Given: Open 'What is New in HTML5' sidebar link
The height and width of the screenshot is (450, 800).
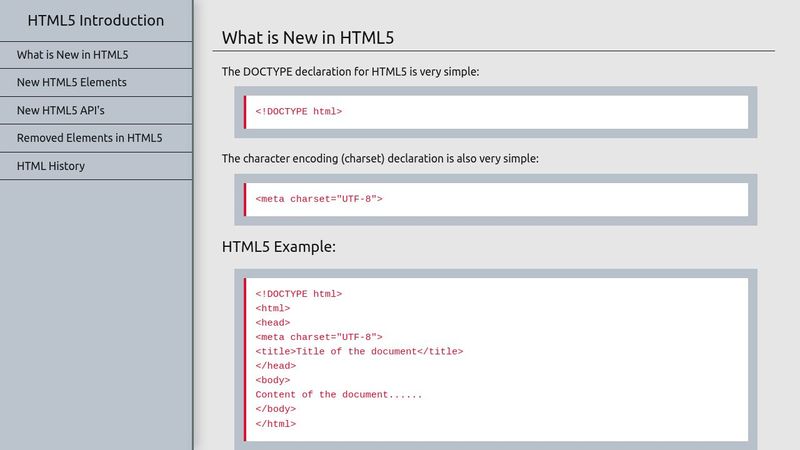Looking at the screenshot, I should (96, 55).
